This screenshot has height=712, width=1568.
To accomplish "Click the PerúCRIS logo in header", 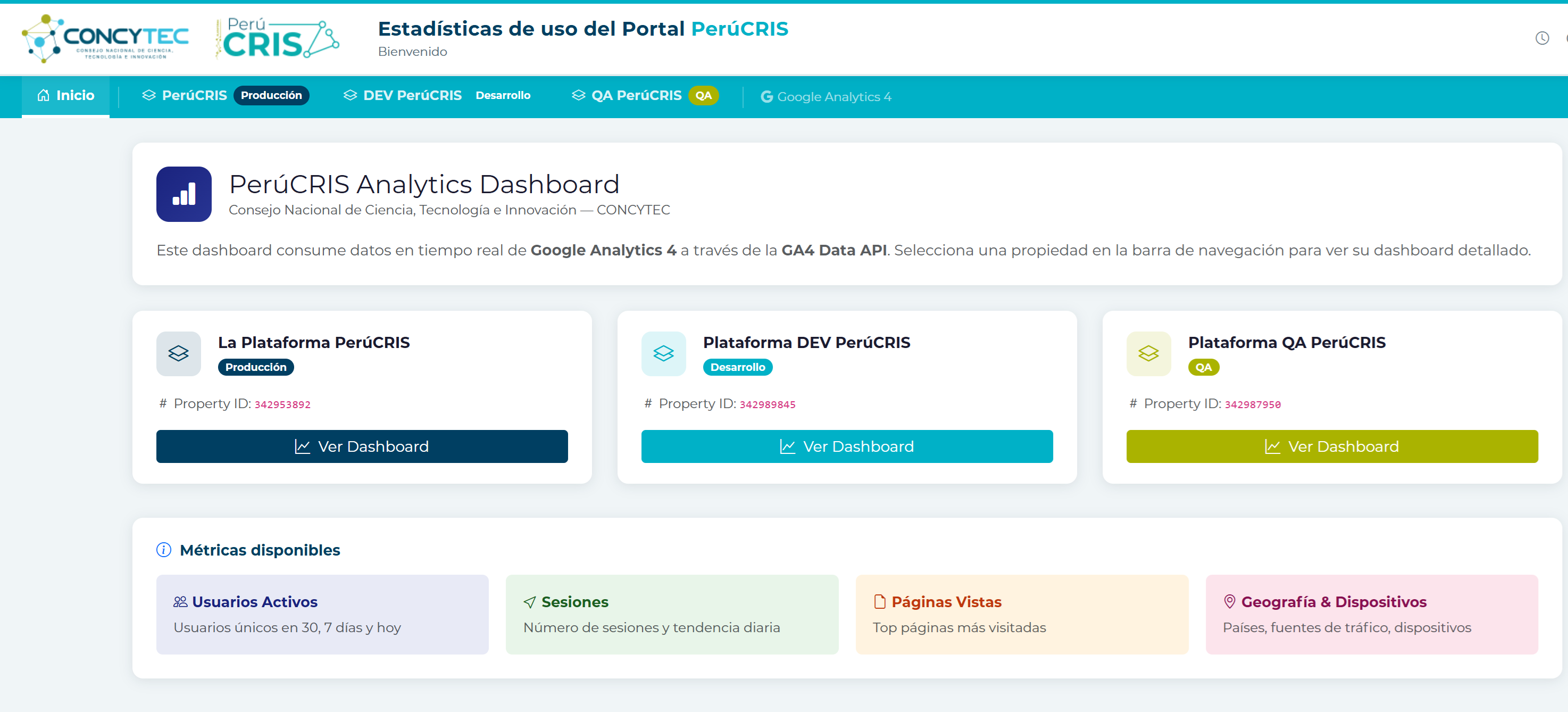I will click(x=277, y=38).
